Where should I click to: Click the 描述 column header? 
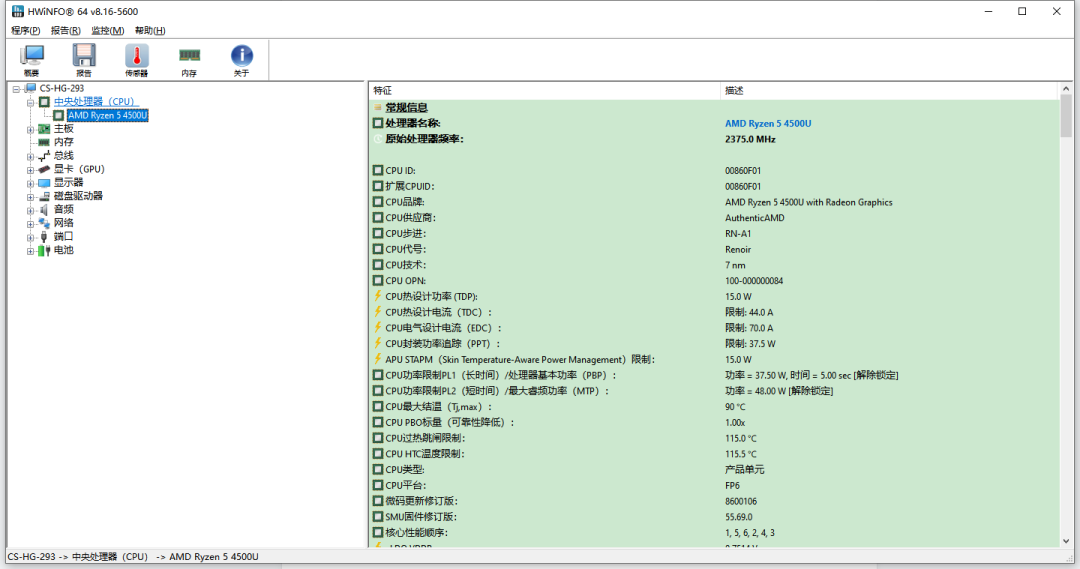click(888, 90)
